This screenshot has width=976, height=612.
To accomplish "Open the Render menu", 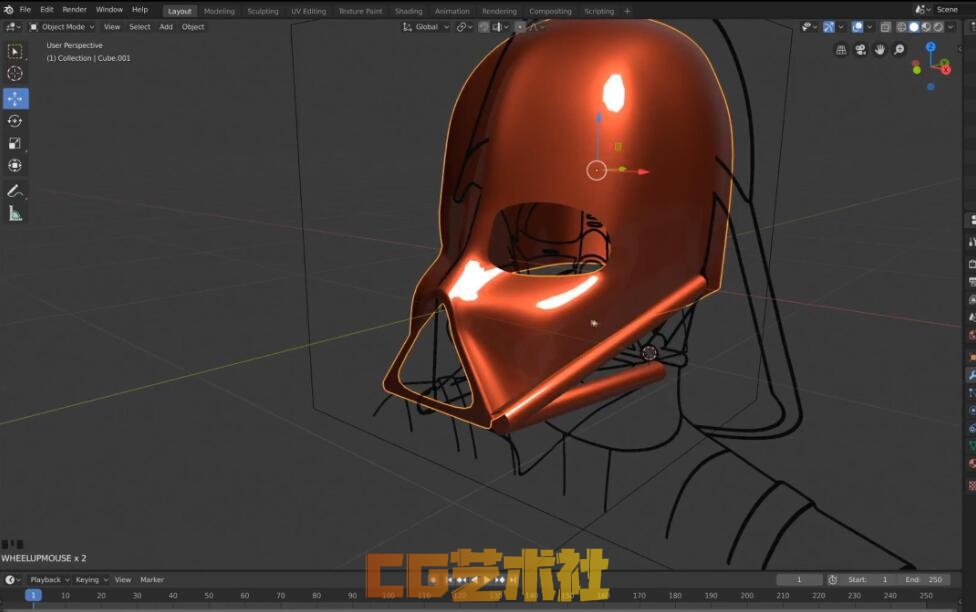I will [74, 9].
